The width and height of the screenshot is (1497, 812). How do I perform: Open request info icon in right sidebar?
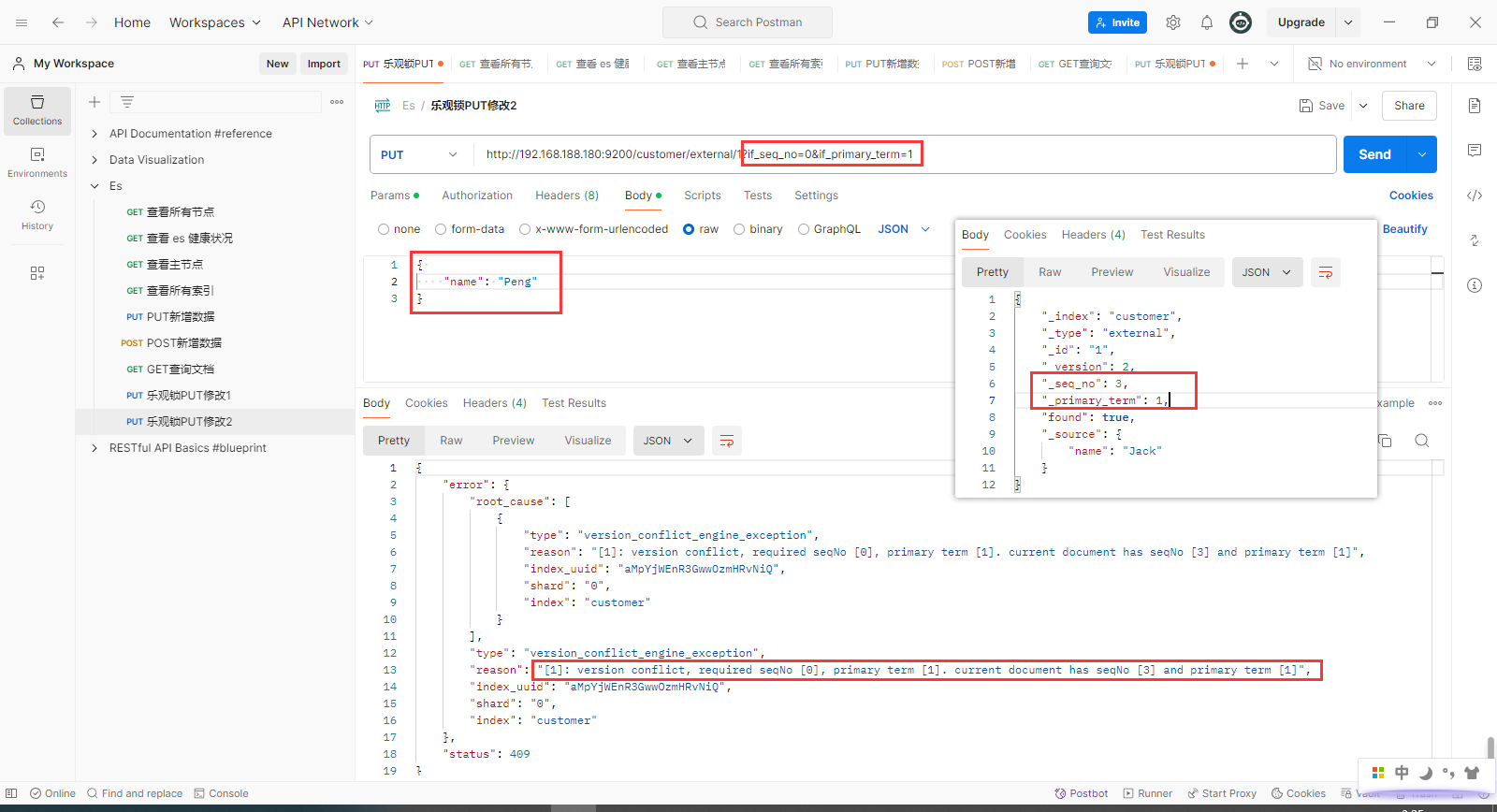point(1475,285)
